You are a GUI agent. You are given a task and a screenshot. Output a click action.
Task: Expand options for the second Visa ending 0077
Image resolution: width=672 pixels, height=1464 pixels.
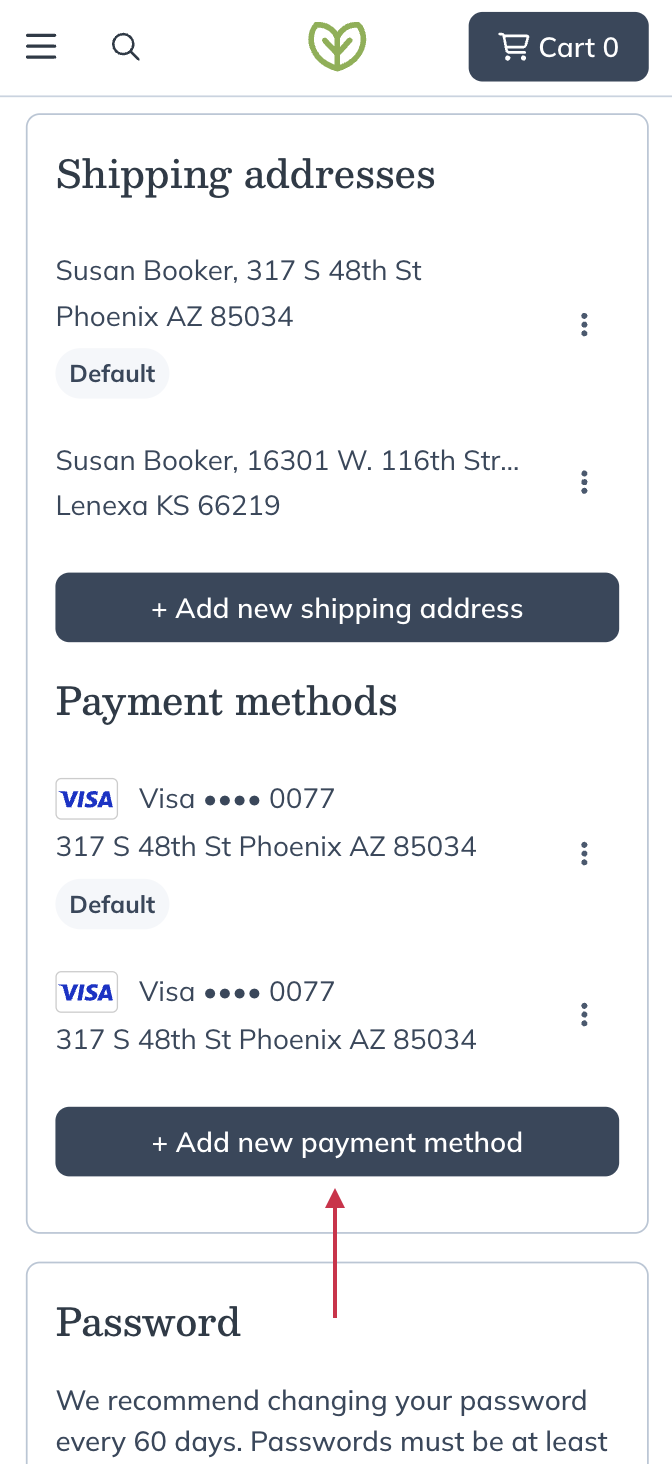tap(584, 1014)
